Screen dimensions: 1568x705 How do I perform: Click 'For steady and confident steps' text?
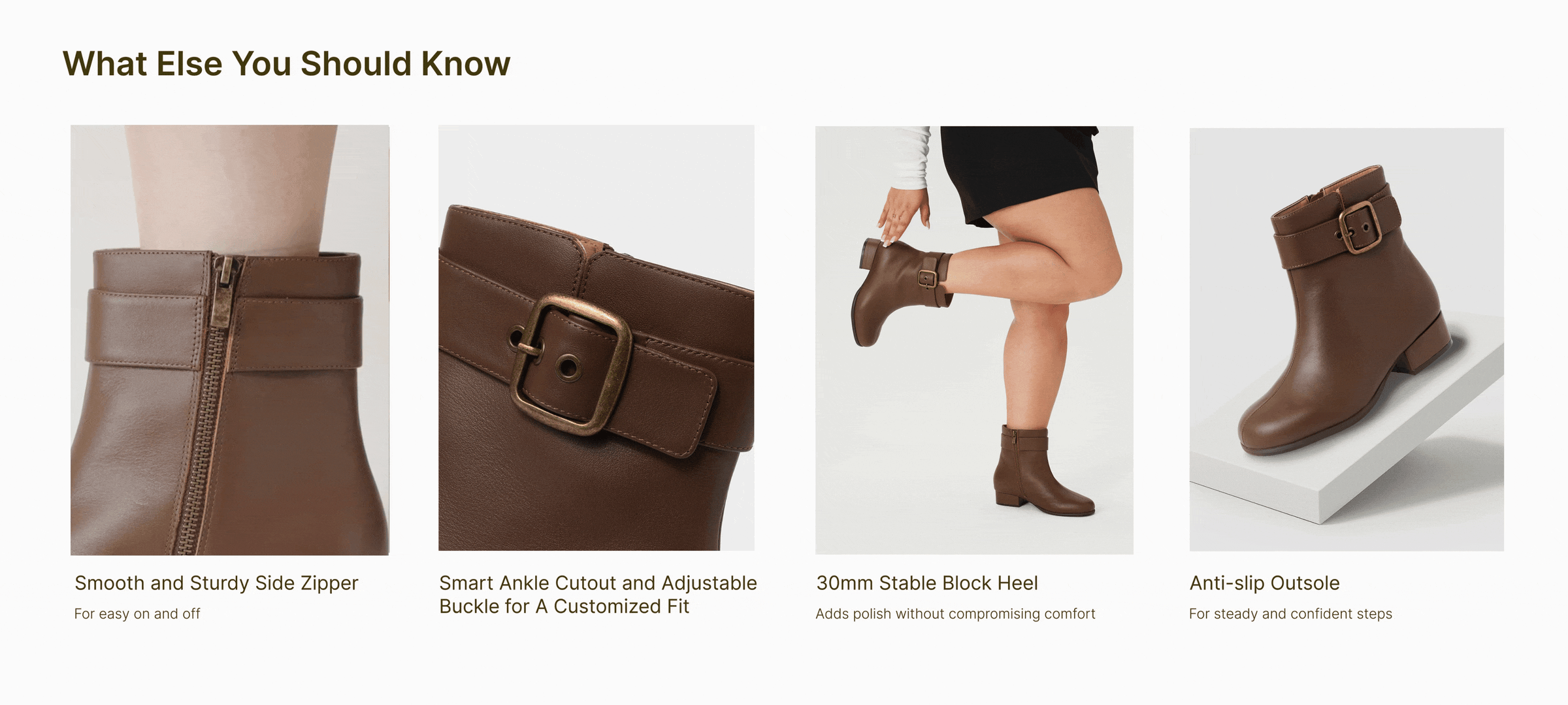[1290, 614]
